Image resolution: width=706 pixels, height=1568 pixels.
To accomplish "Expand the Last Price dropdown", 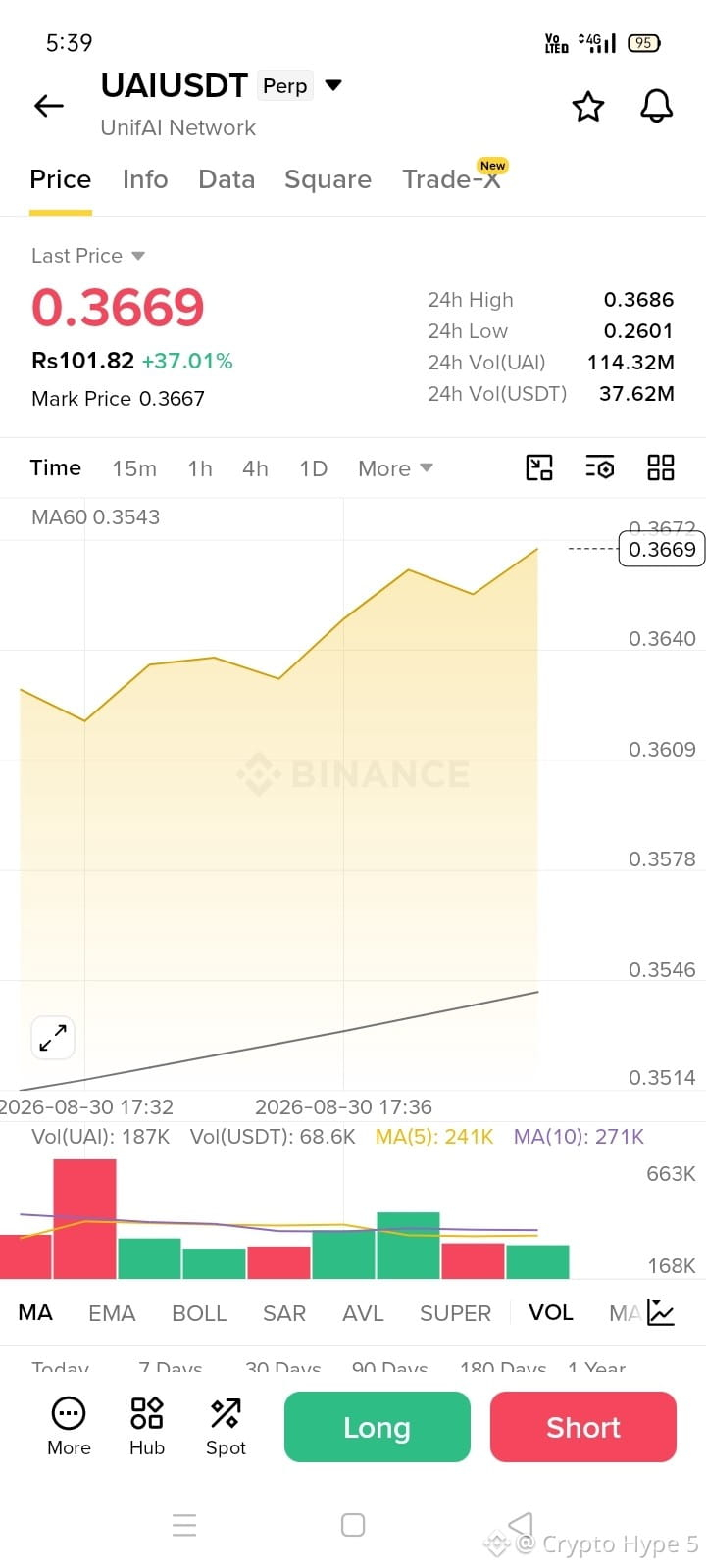I will (138, 256).
